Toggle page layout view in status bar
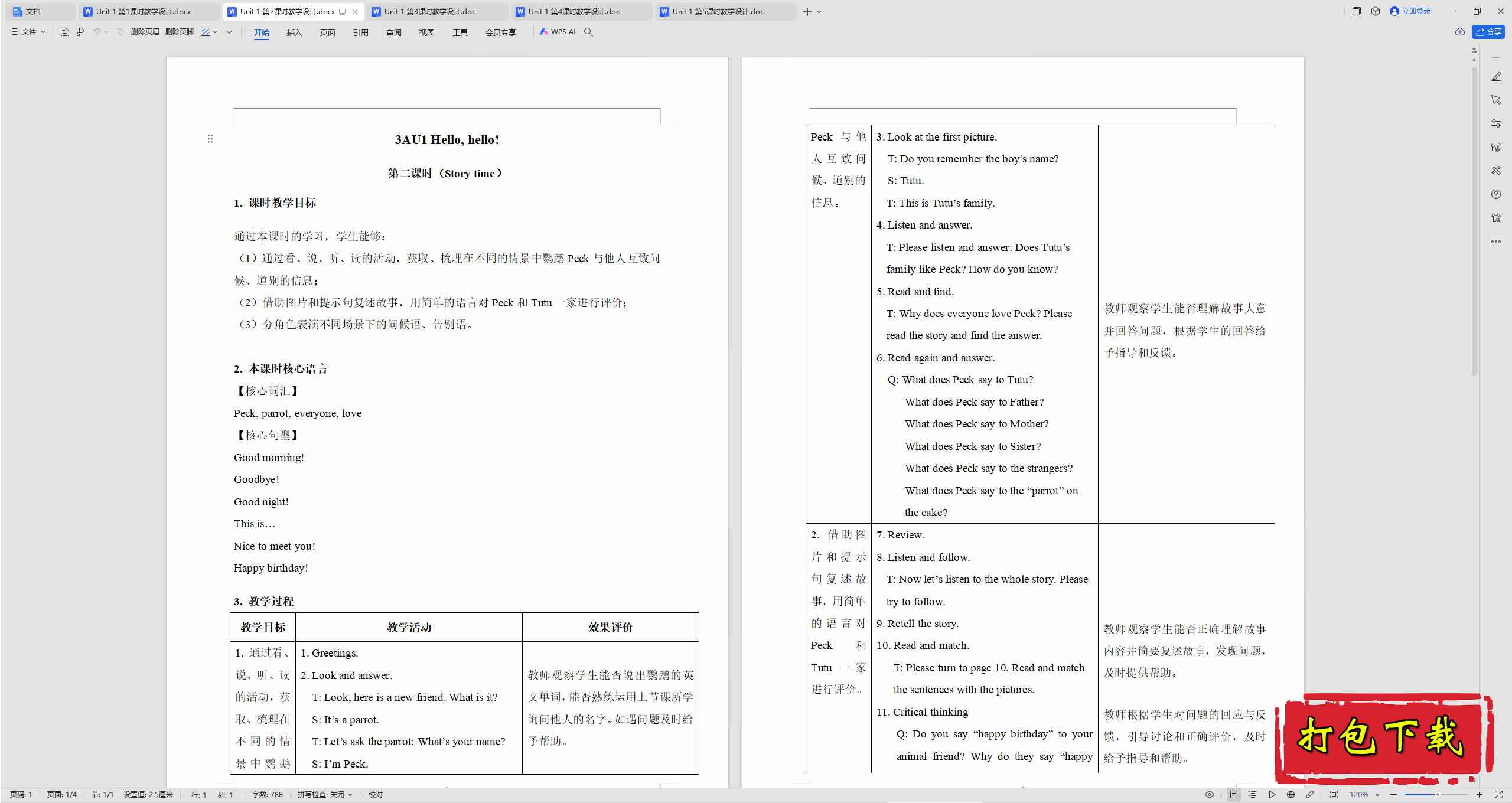 pos(1234,795)
